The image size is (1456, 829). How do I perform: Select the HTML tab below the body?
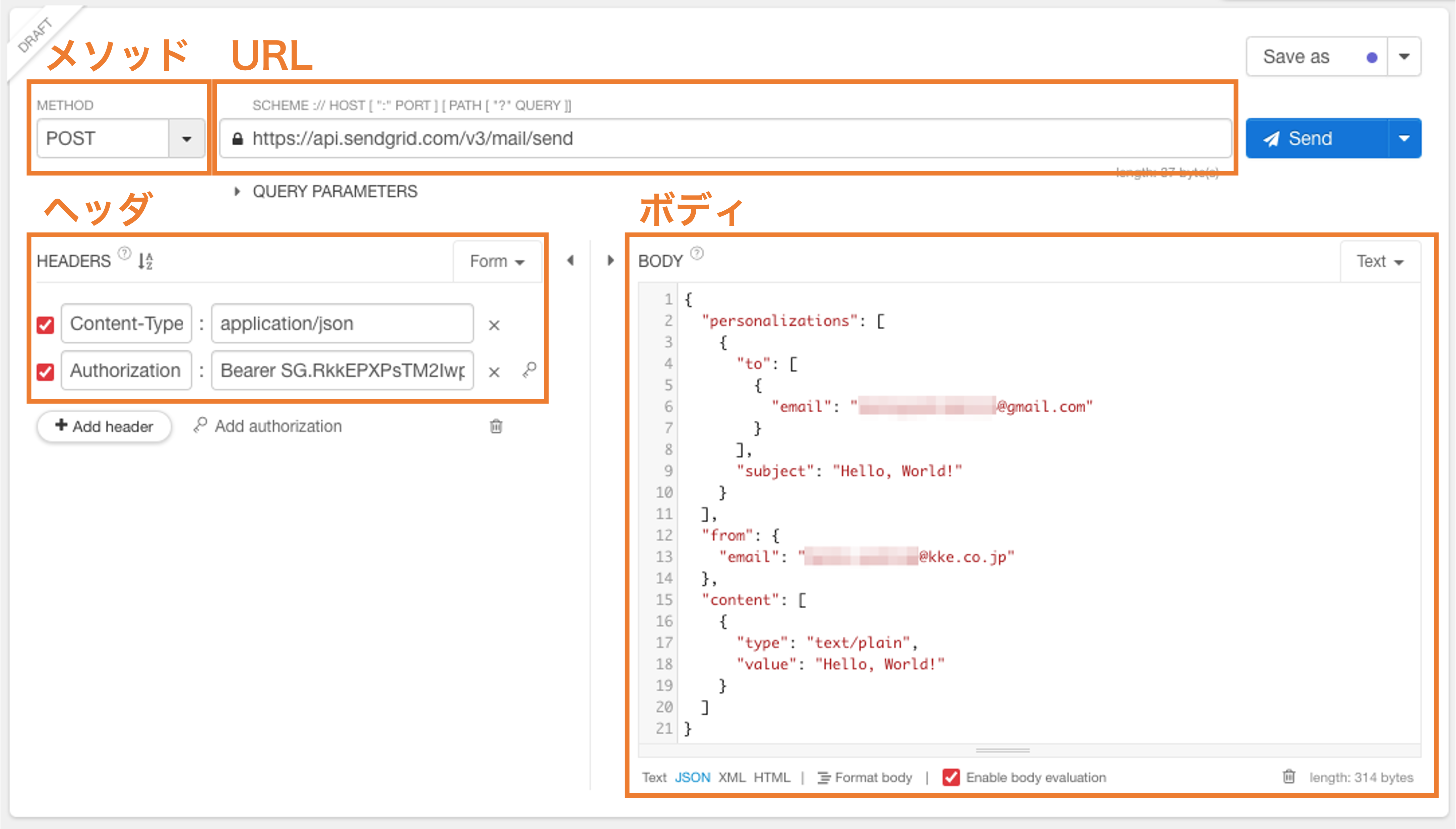772,777
